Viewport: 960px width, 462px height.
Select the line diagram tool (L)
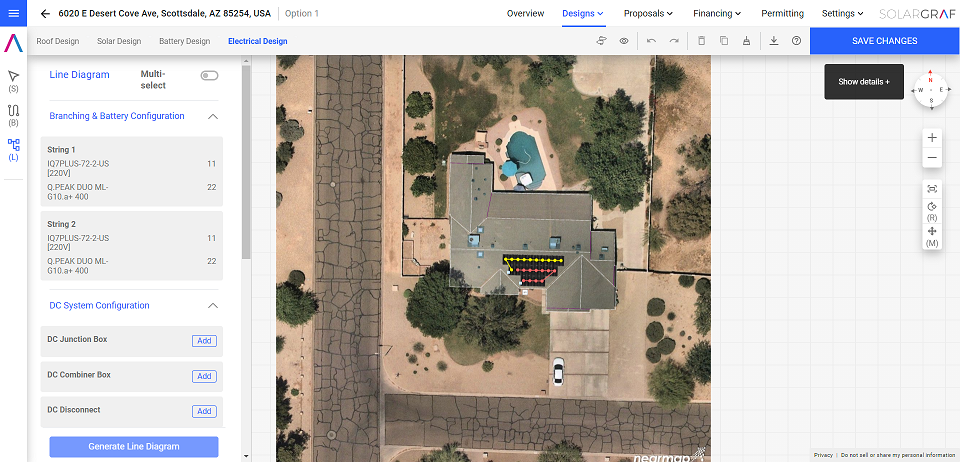13,149
